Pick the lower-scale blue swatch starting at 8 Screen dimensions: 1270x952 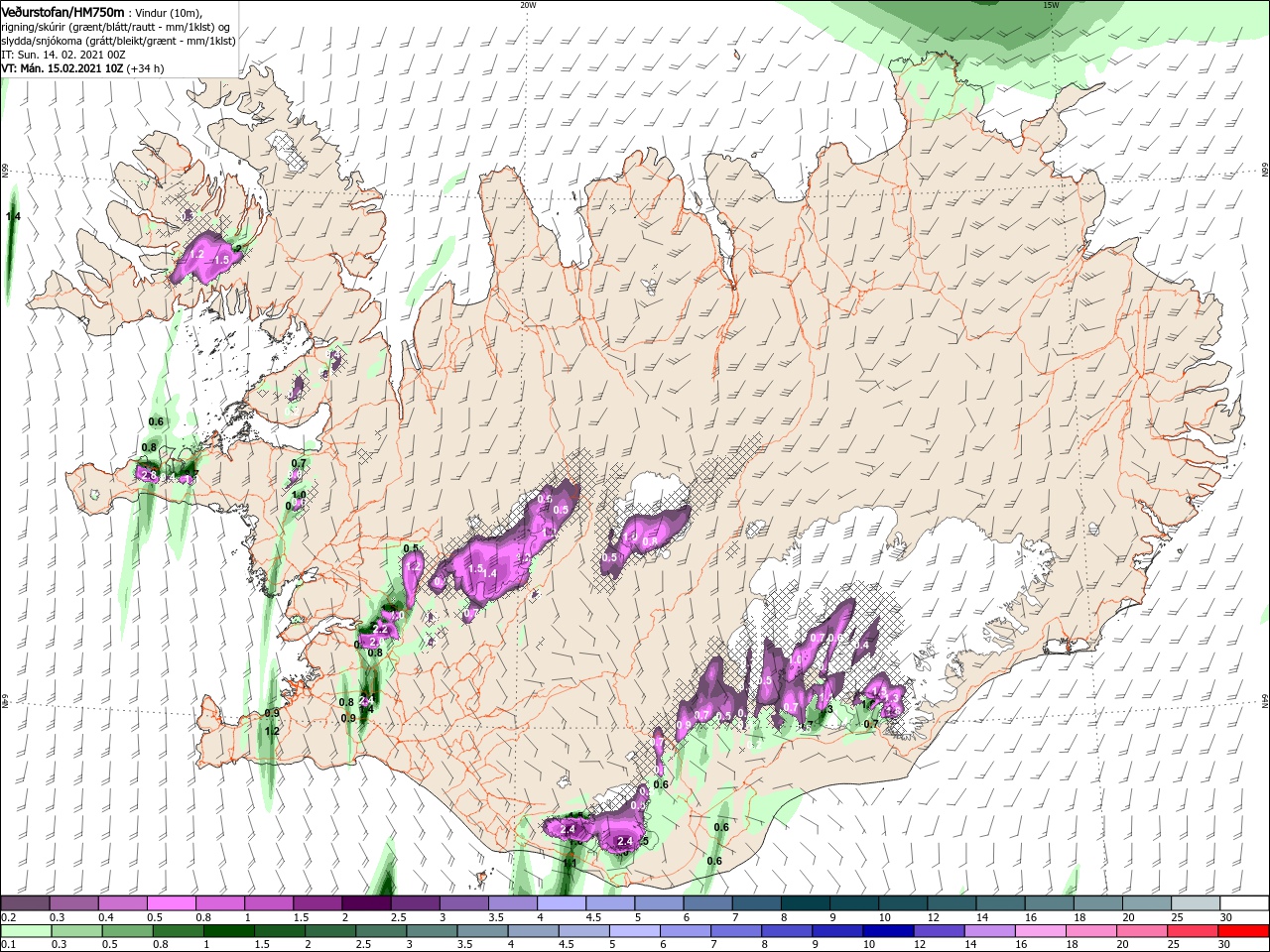[788, 931]
